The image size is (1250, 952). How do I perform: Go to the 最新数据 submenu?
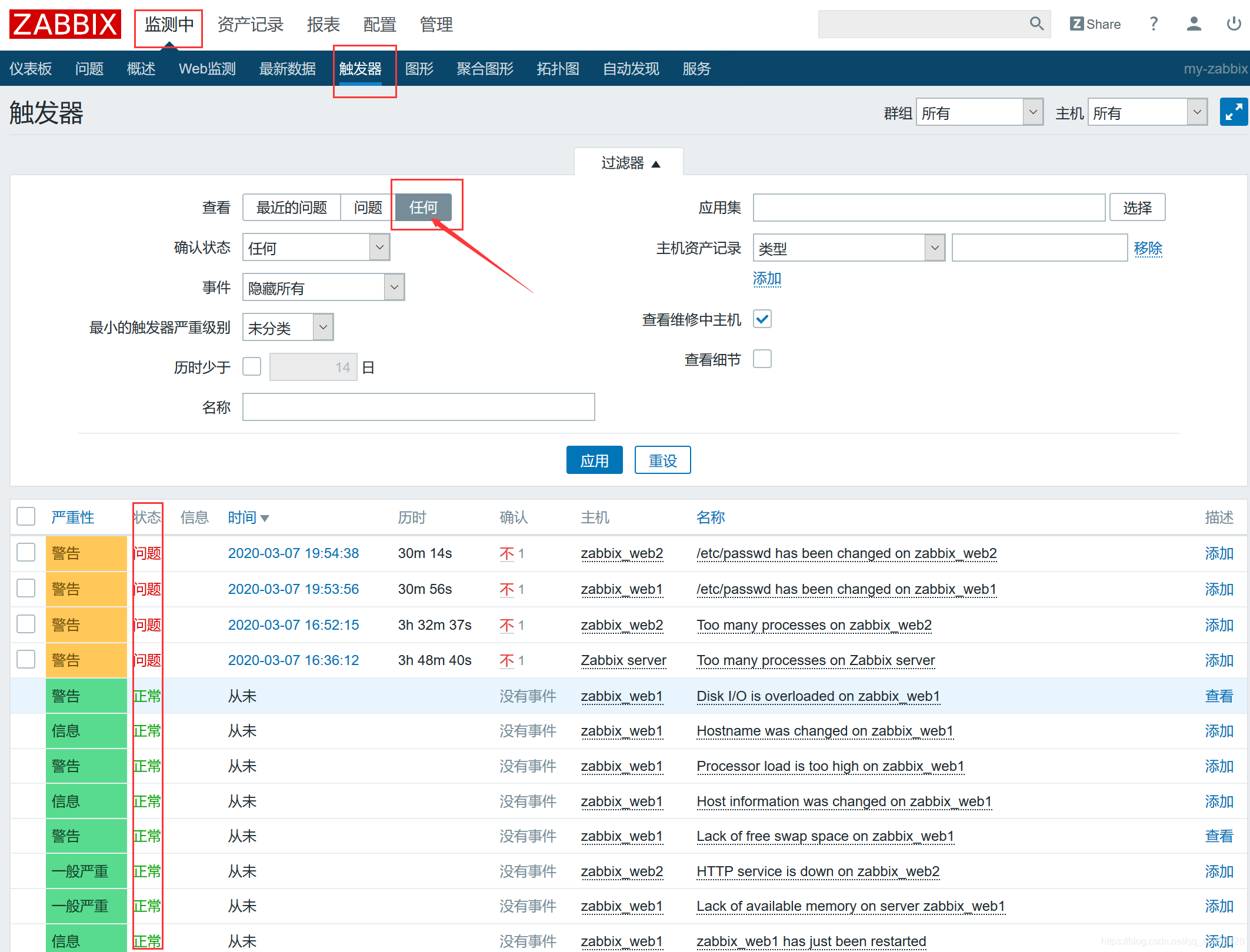288,69
